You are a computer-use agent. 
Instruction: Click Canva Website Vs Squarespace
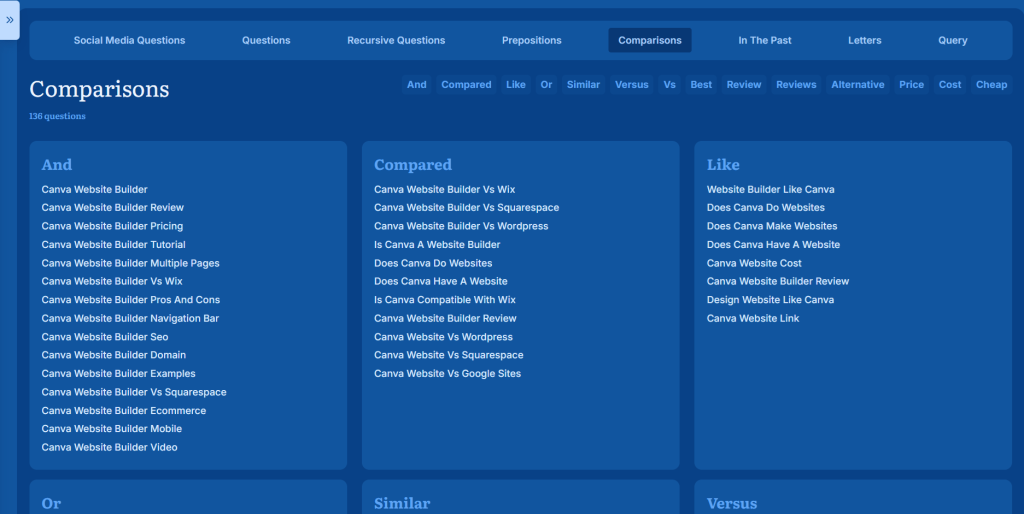point(449,355)
